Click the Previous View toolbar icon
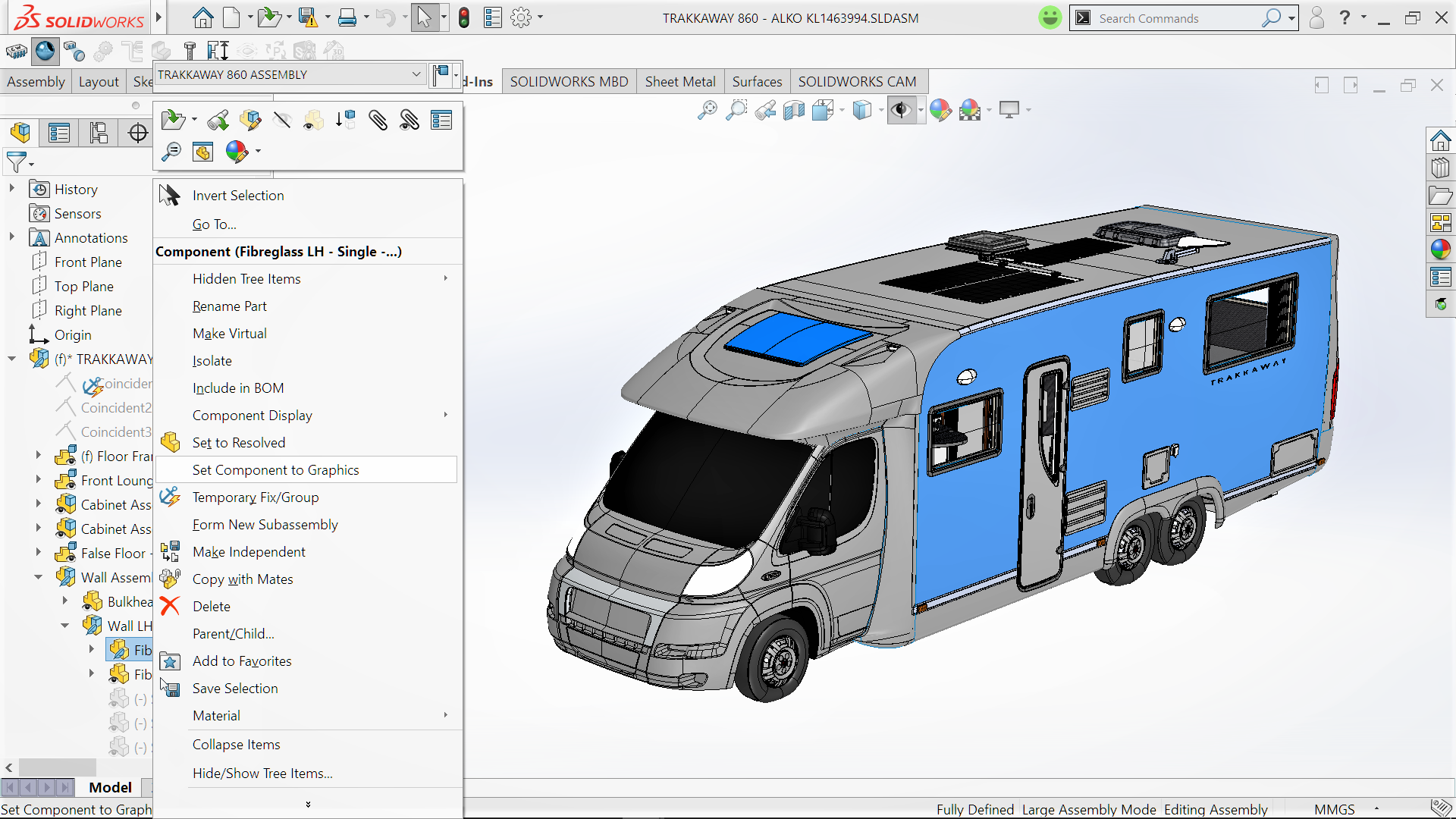Viewport: 1456px width, 819px height. tap(766, 110)
